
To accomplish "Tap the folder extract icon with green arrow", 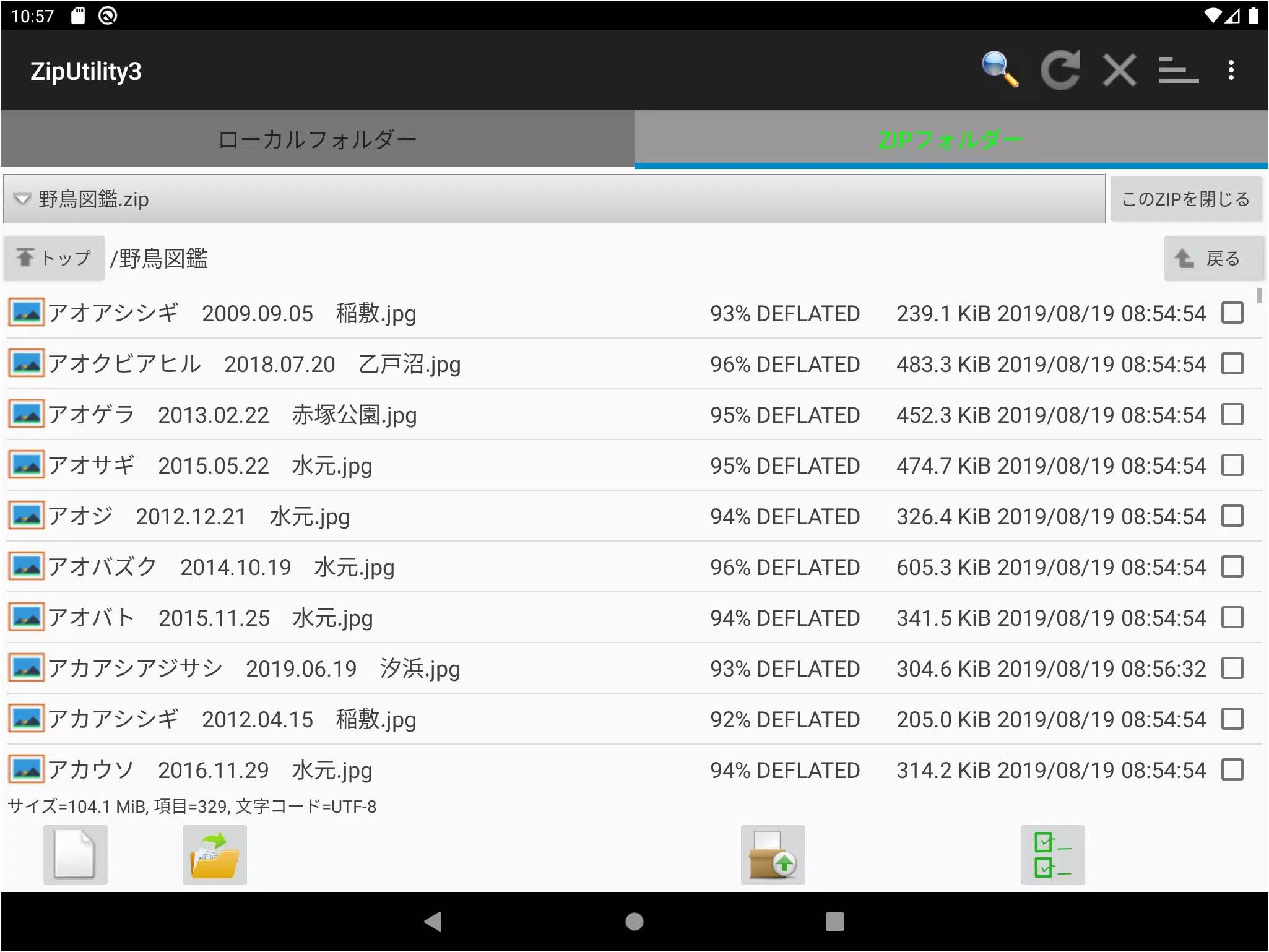I will [215, 855].
